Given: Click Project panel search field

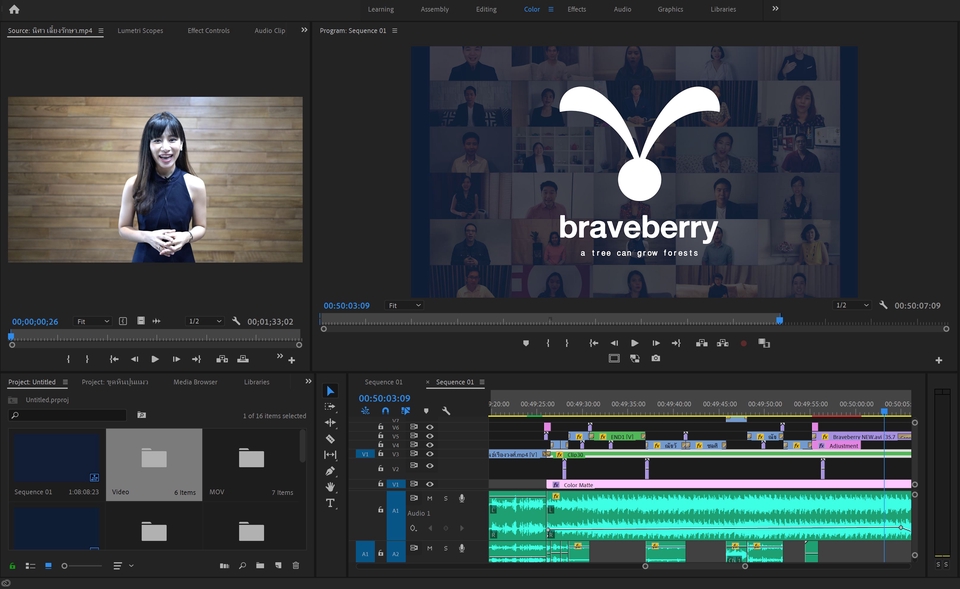Looking at the screenshot, I should pyautogui.click(x=67, y=415).
